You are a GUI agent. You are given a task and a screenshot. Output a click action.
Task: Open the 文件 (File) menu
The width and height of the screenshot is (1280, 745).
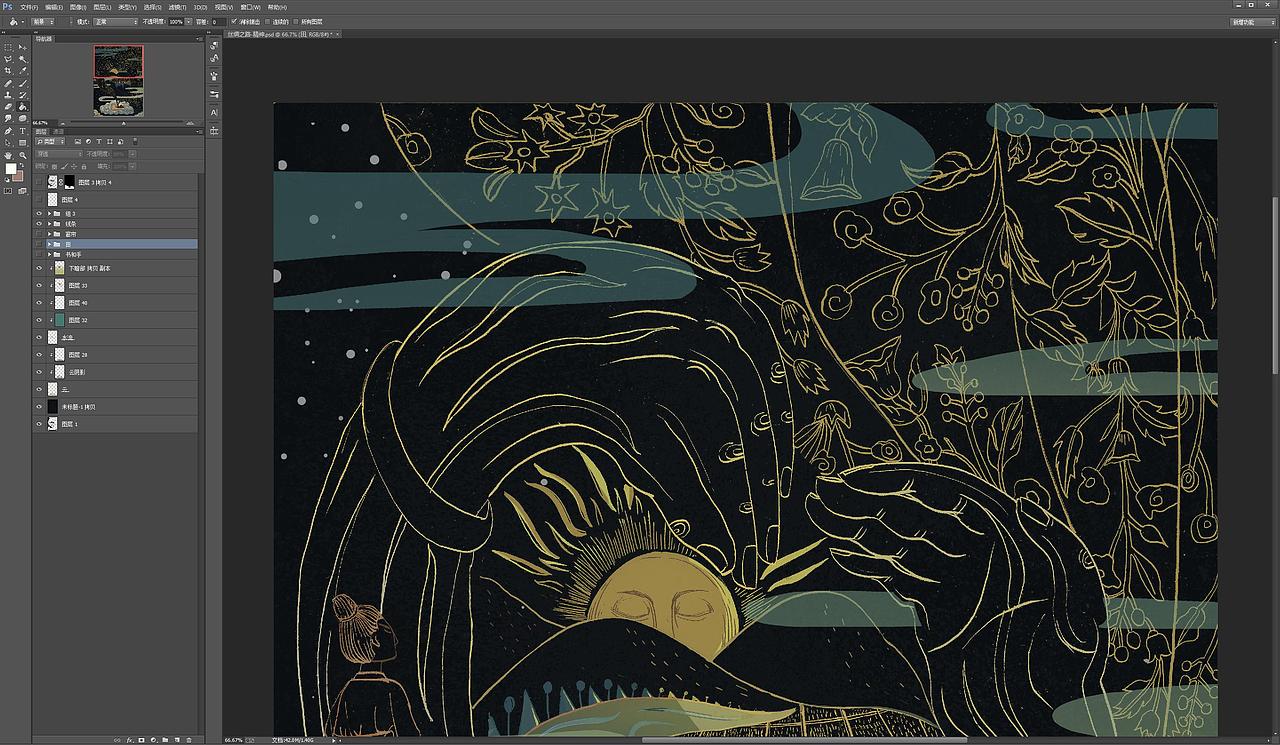tap(29, 7)
